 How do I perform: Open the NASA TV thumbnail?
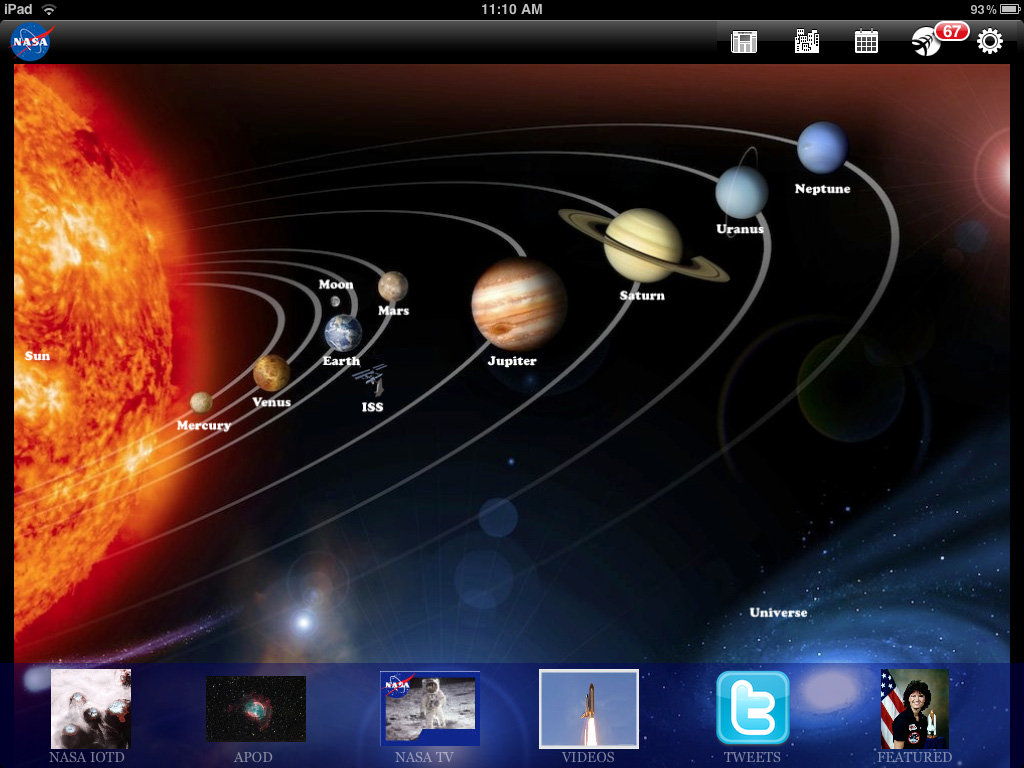[430, 708]
